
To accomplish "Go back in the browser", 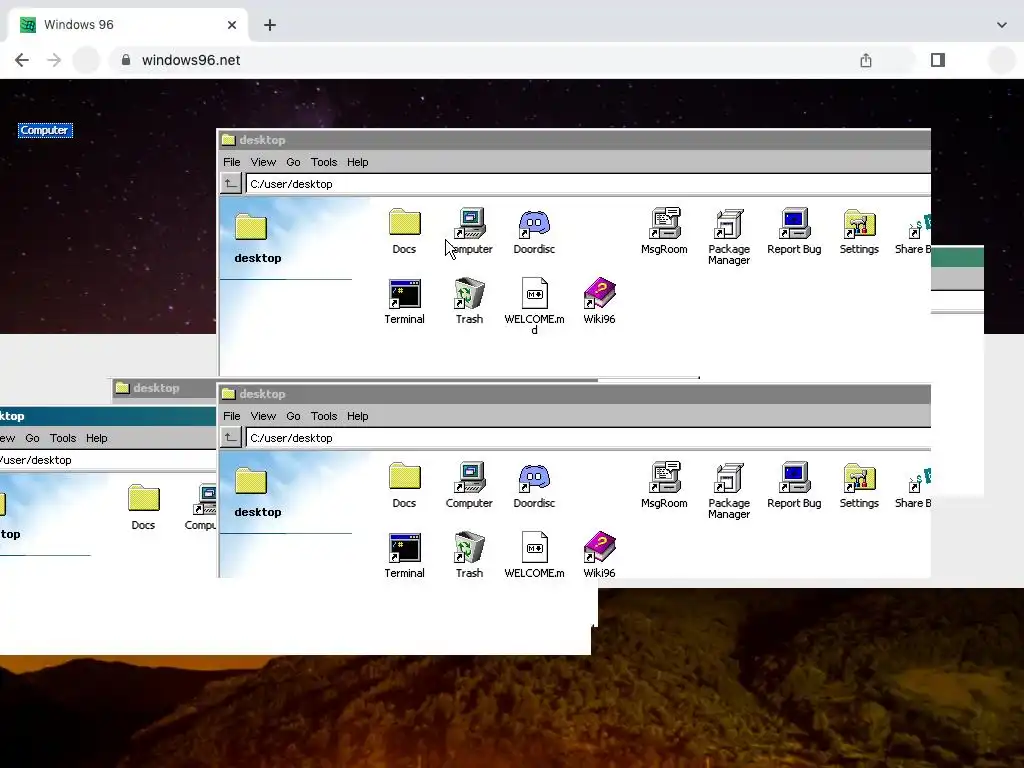I will tap(22, 60).
